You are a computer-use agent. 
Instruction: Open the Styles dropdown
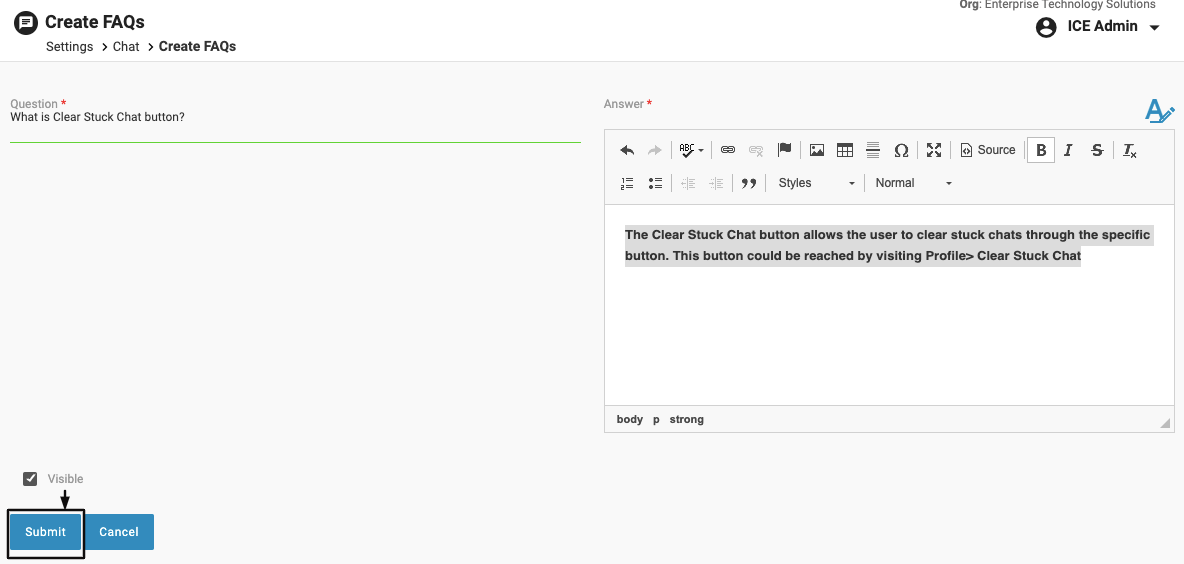tap(816, 183)
